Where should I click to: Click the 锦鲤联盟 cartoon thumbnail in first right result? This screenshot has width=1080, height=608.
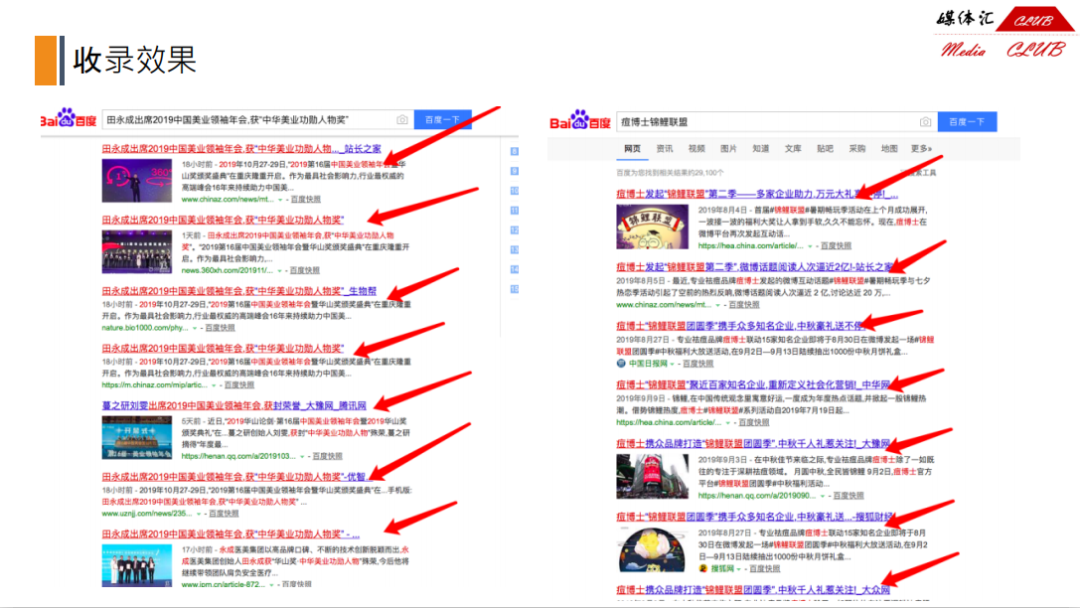coord(651,225)
